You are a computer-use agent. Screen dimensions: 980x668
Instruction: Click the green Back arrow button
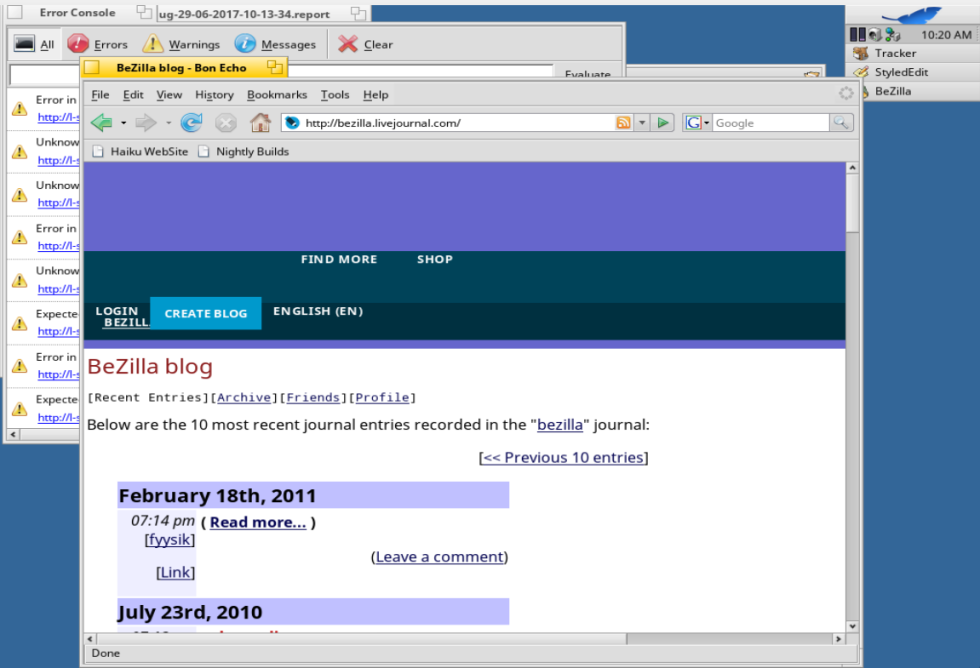(101, 123)
